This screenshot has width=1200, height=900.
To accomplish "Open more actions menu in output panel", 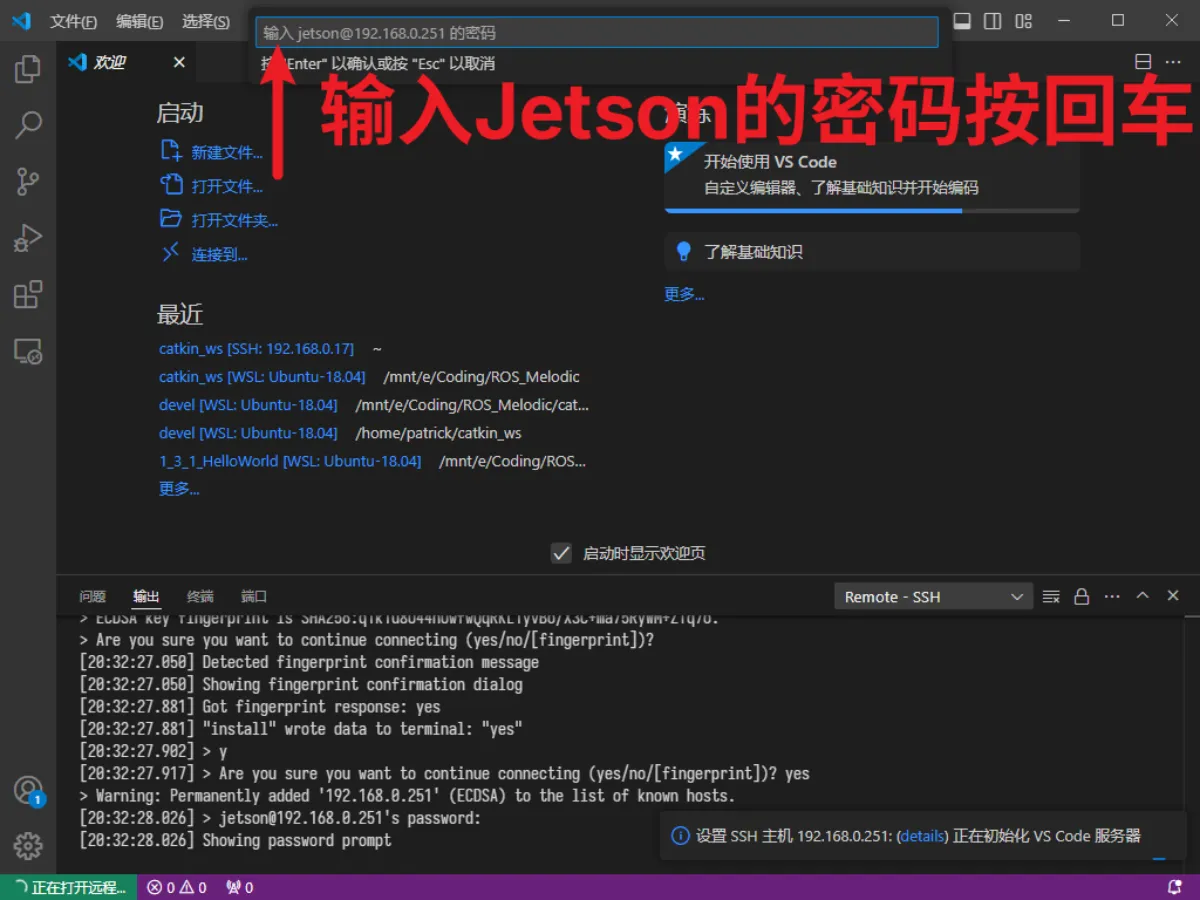I will click(1112, 596).
